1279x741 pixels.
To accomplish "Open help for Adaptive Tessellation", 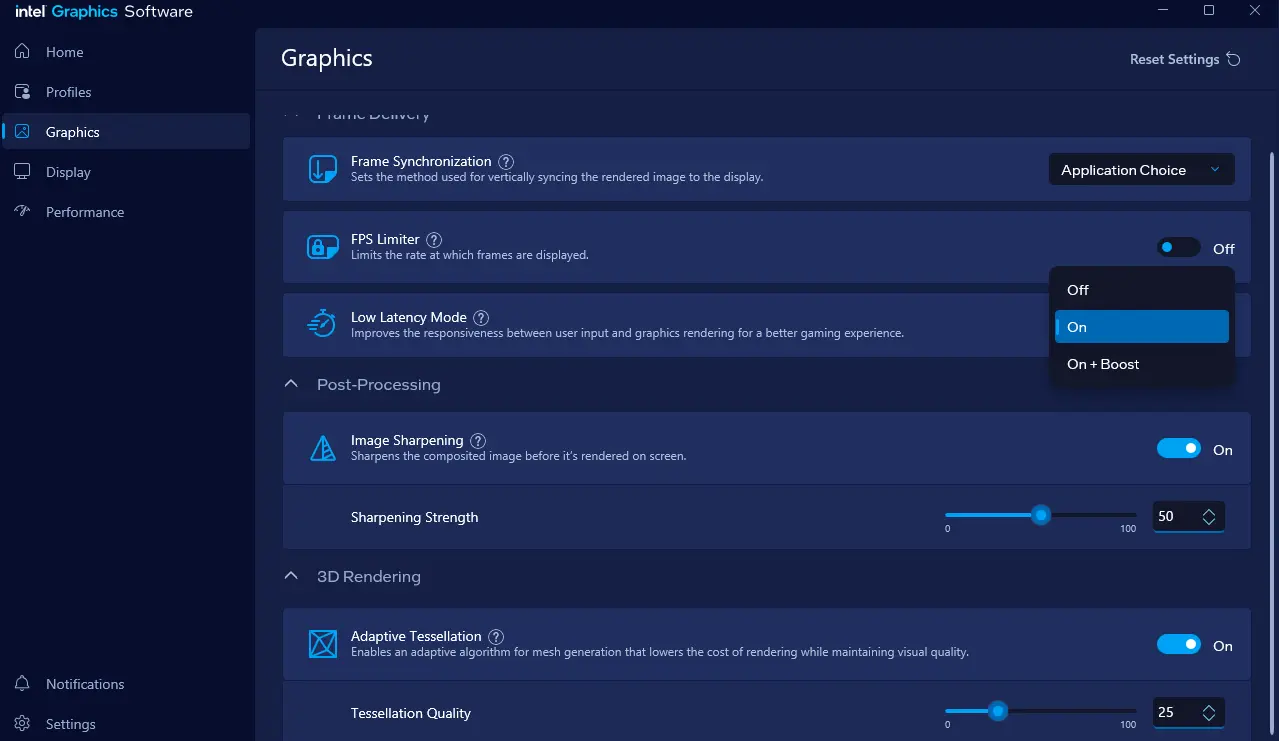I will (x=496, y=637).
